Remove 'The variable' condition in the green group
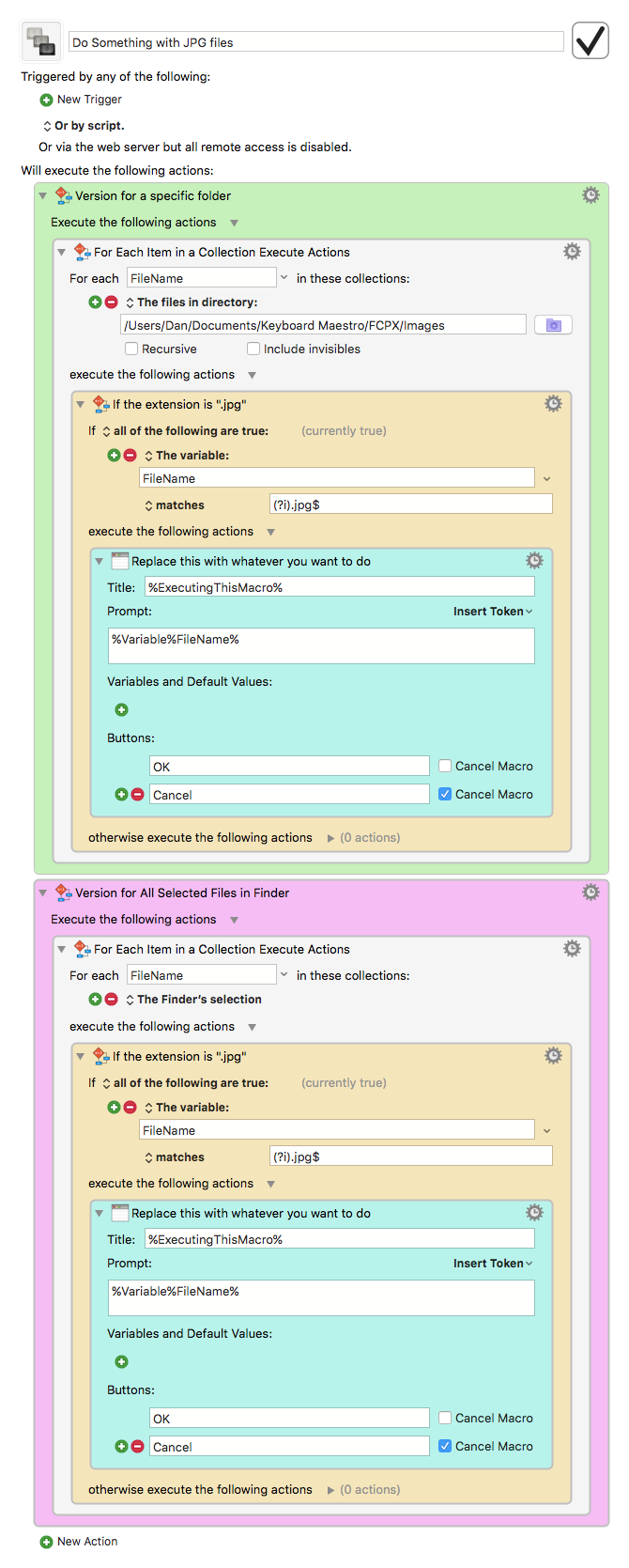Screen dimensions: 629x1568 (x=130, y=456)
